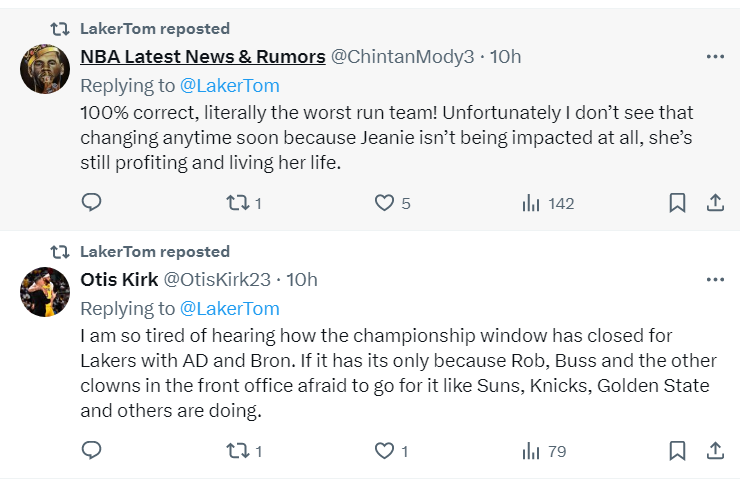
Task: Share the Otis Kirk tweet
Action: click(715, 451)
